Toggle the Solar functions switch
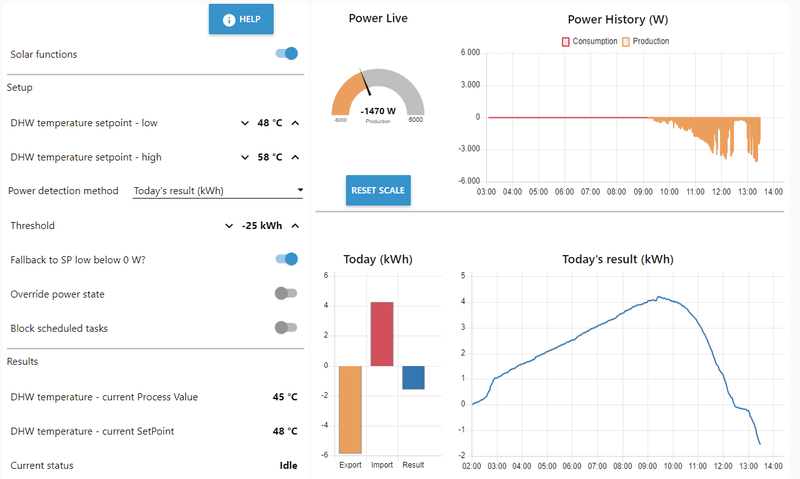Screen dimensions: 800x479 click(x=286, y=54)
